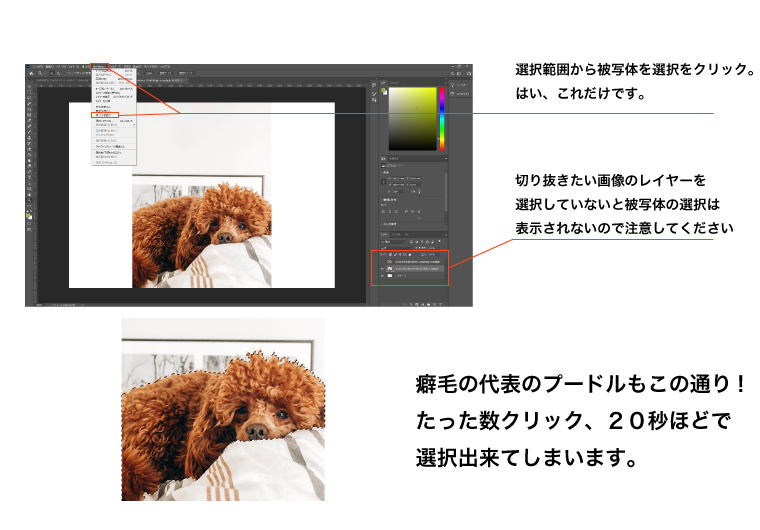
Task: Select the Eyedropper tool
Action: coord(29,120)
